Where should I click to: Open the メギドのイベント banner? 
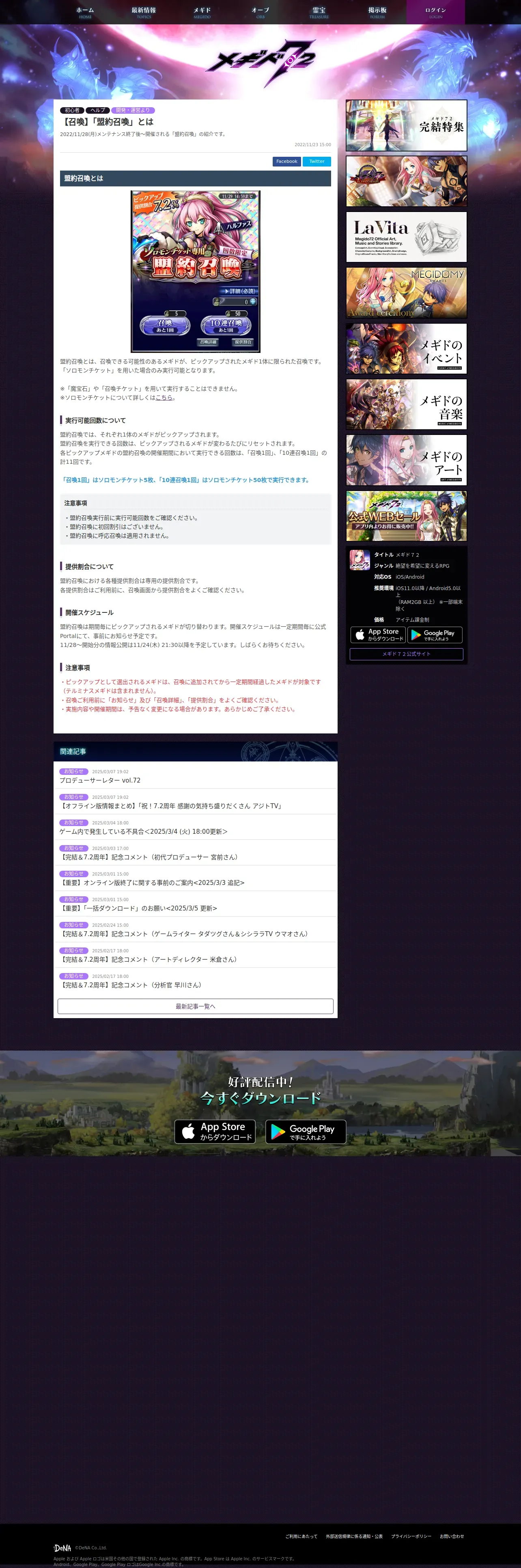(x=407, y=349)
